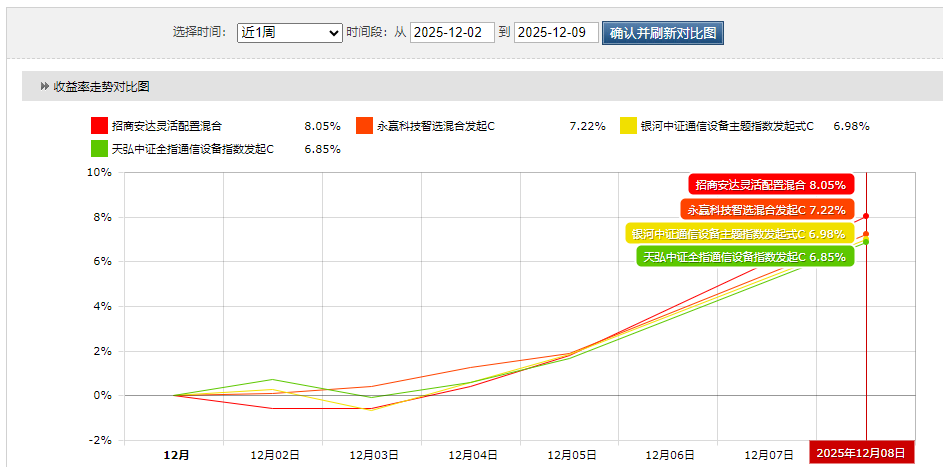Click the yellow tooltip 银河中证通信设备主题指数发起式C 6.98%
This screenshot has height=467, width=943.
point(739,233)
